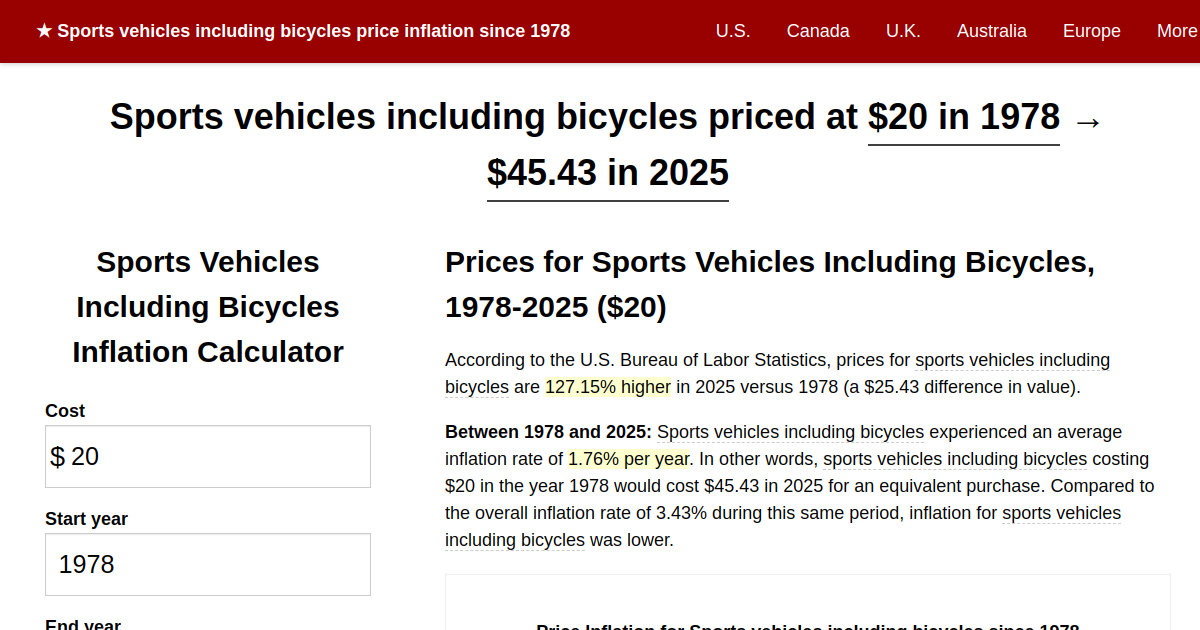Switch to the Australia navigation item
Viewport: 1200px width, 630px height.
tap(991, 31)
